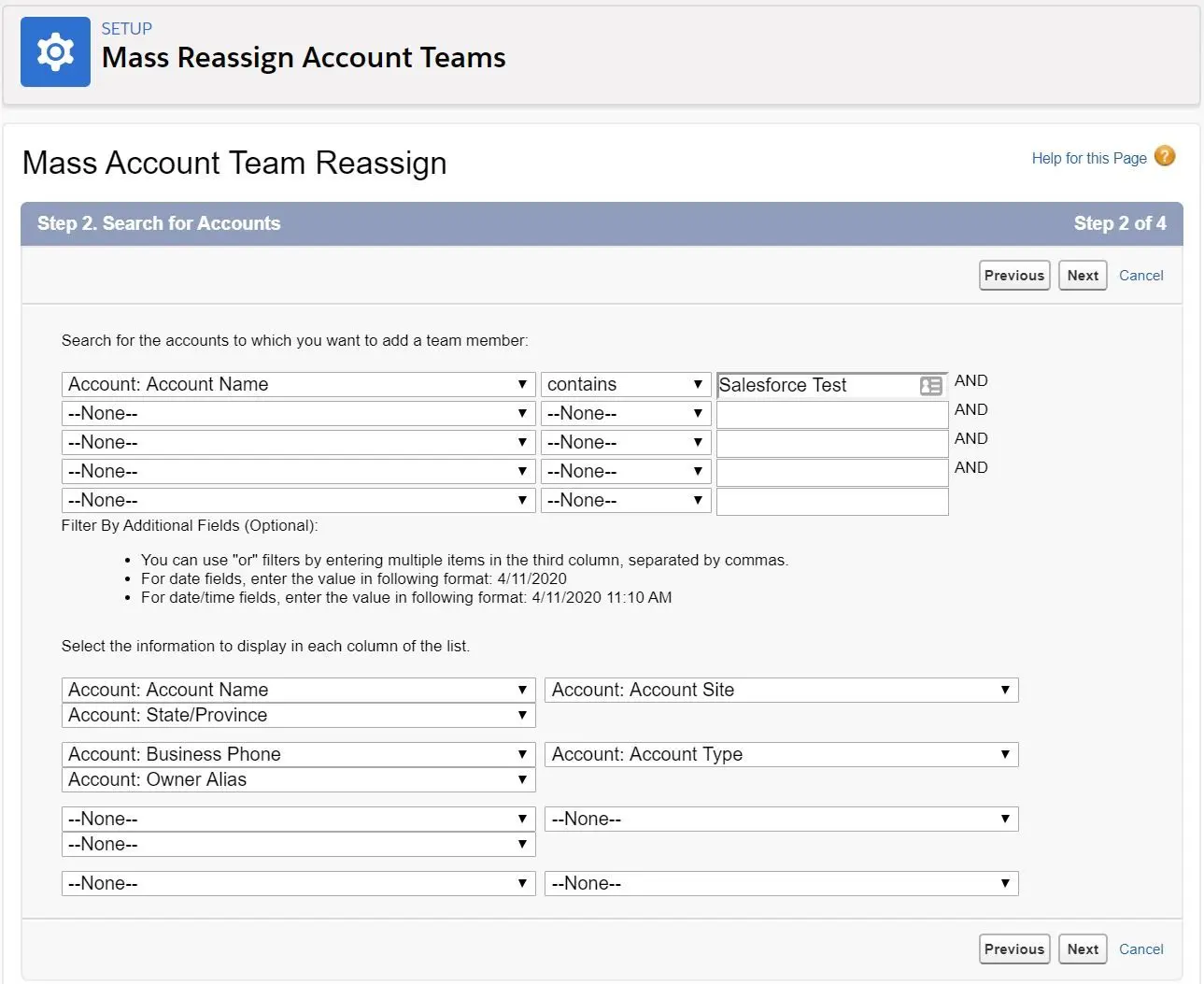Click the second filter row value field

click(832, 415)
